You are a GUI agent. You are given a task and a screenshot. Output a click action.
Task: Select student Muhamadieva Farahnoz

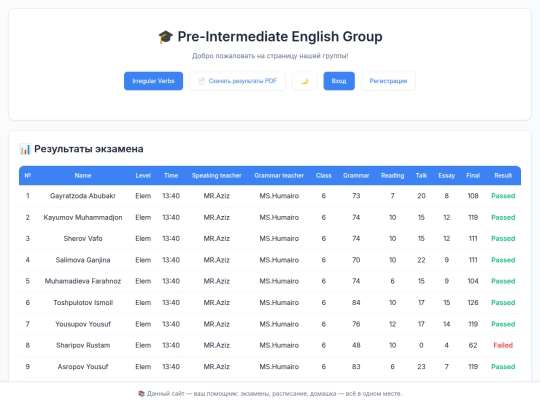(x=83, y=281)
